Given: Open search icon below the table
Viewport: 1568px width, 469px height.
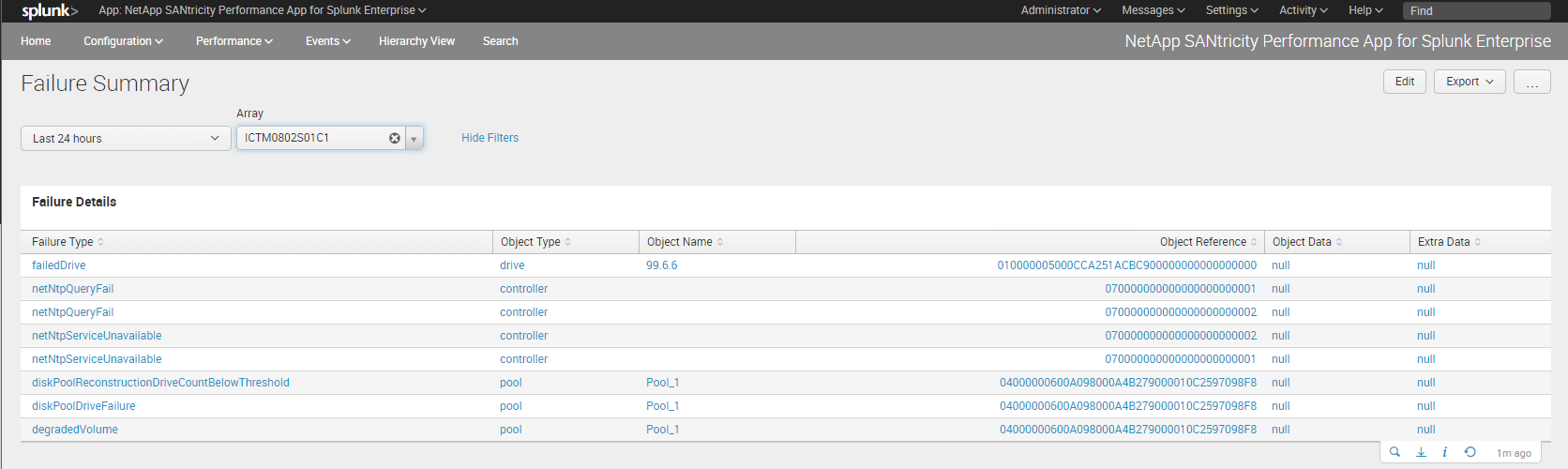Looking at the screenshot, I should 1395,452.
